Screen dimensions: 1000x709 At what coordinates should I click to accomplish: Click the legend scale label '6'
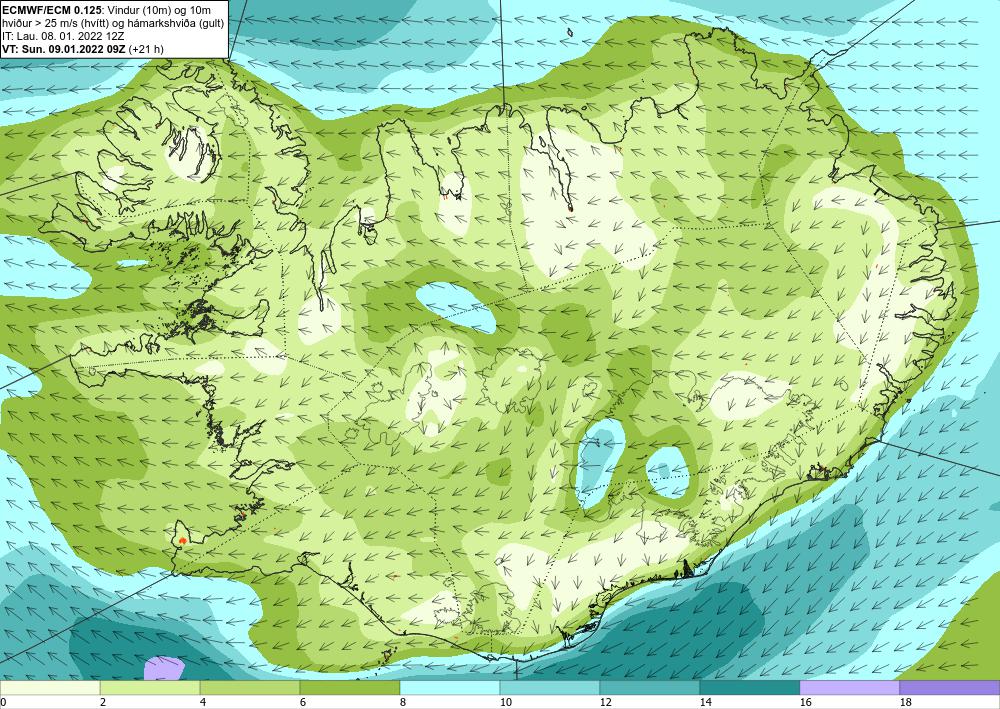(303, 702)
